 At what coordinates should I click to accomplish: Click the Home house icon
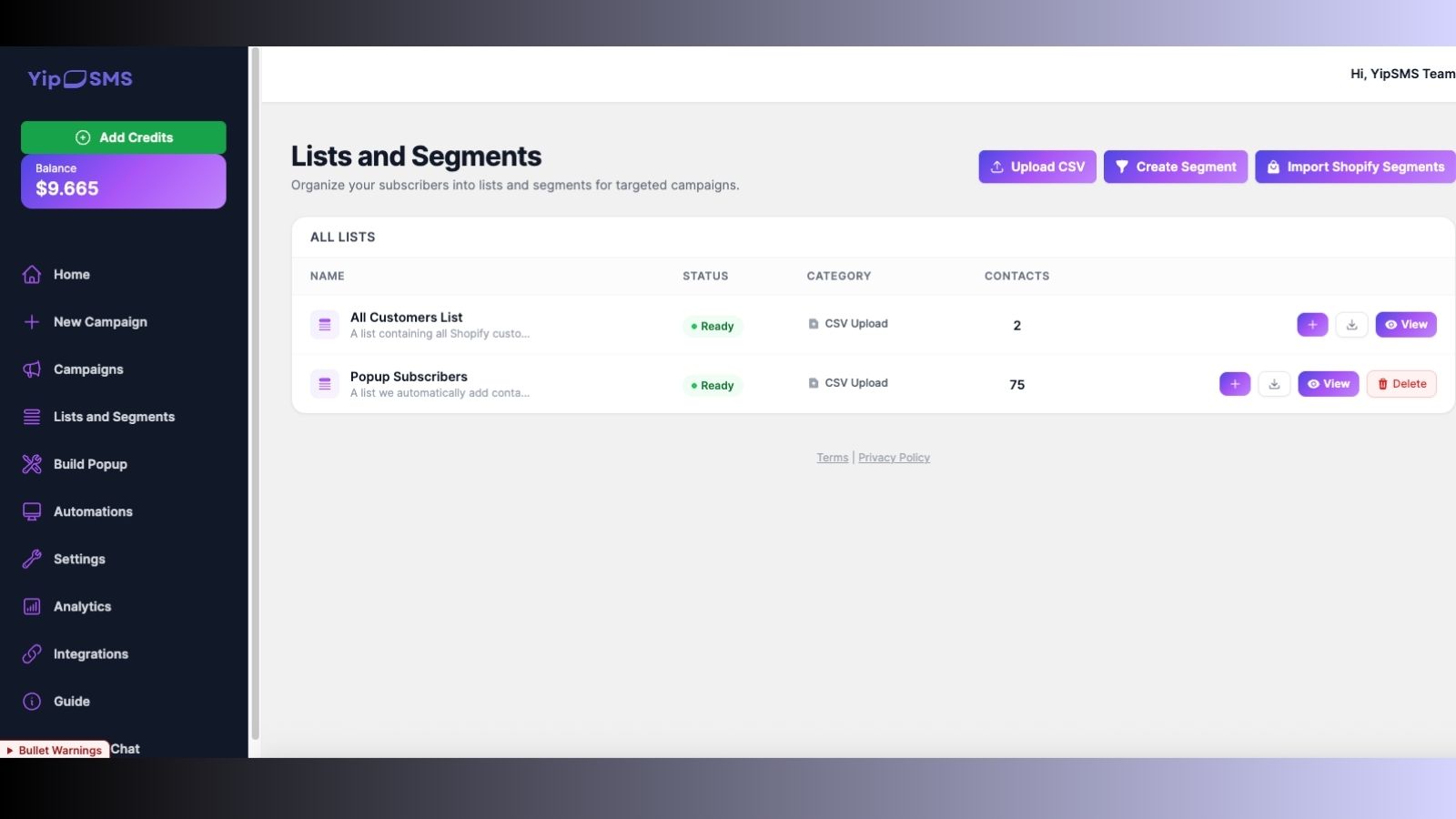[x=32, y=275]
